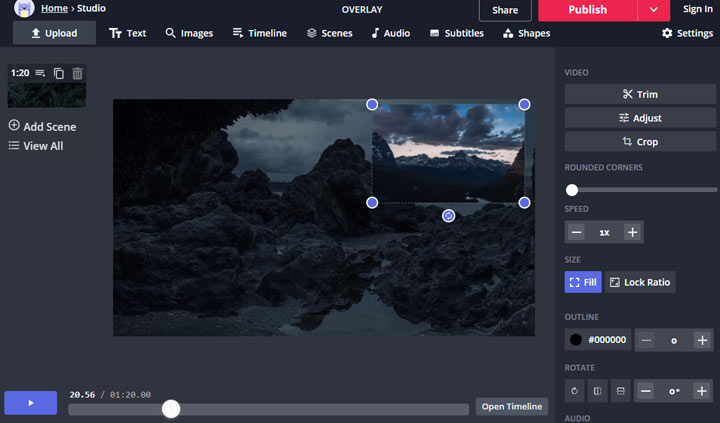Open the Text tool
The image size is (720, 423).
click(128, 33)
